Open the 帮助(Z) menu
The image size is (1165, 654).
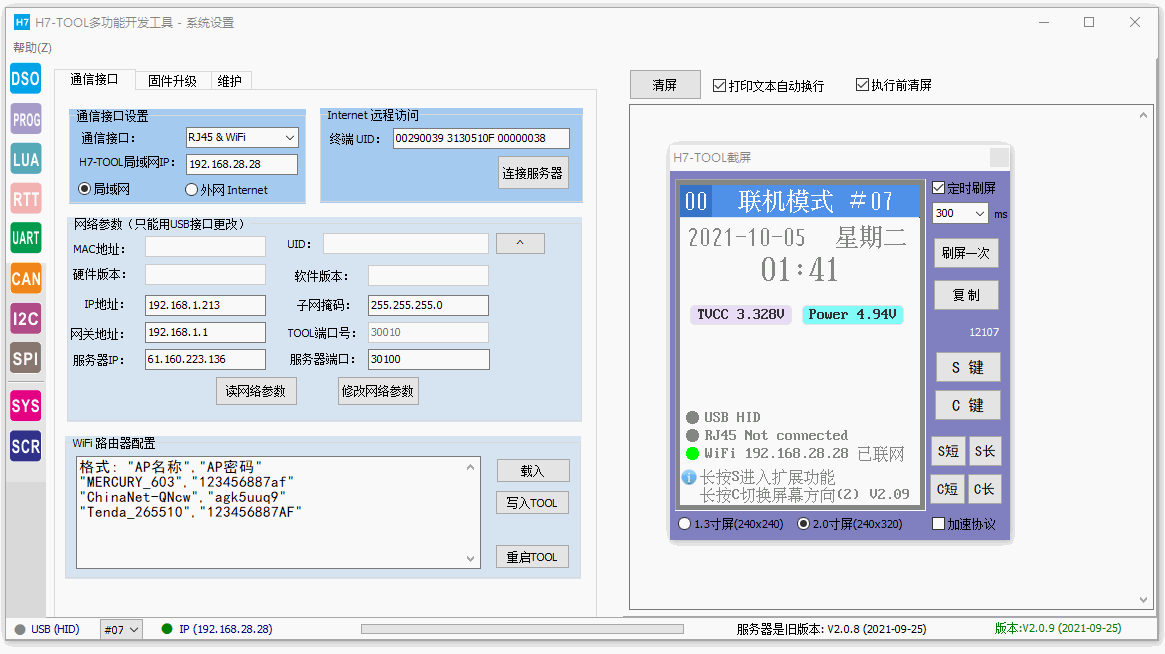[x=32, y=48]
